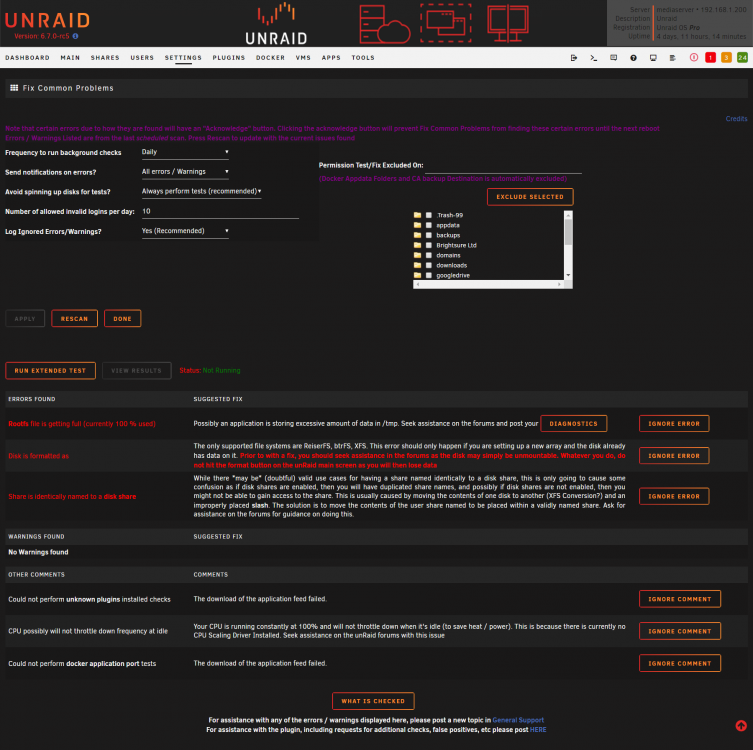This screenshot has width=753, height=750.
Task: Open the HERE link for plugin assistance
Action: pos(538,730)
